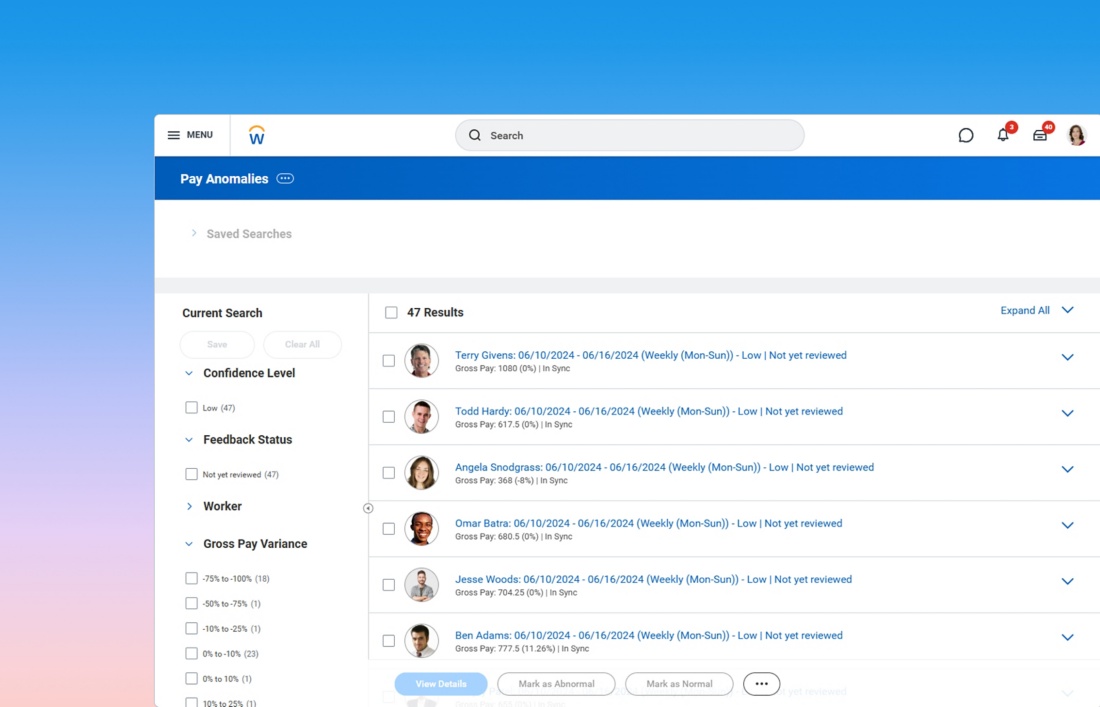Click the Mark as Abnormal button
The image size is (1100, 707).
pos(556,684)
